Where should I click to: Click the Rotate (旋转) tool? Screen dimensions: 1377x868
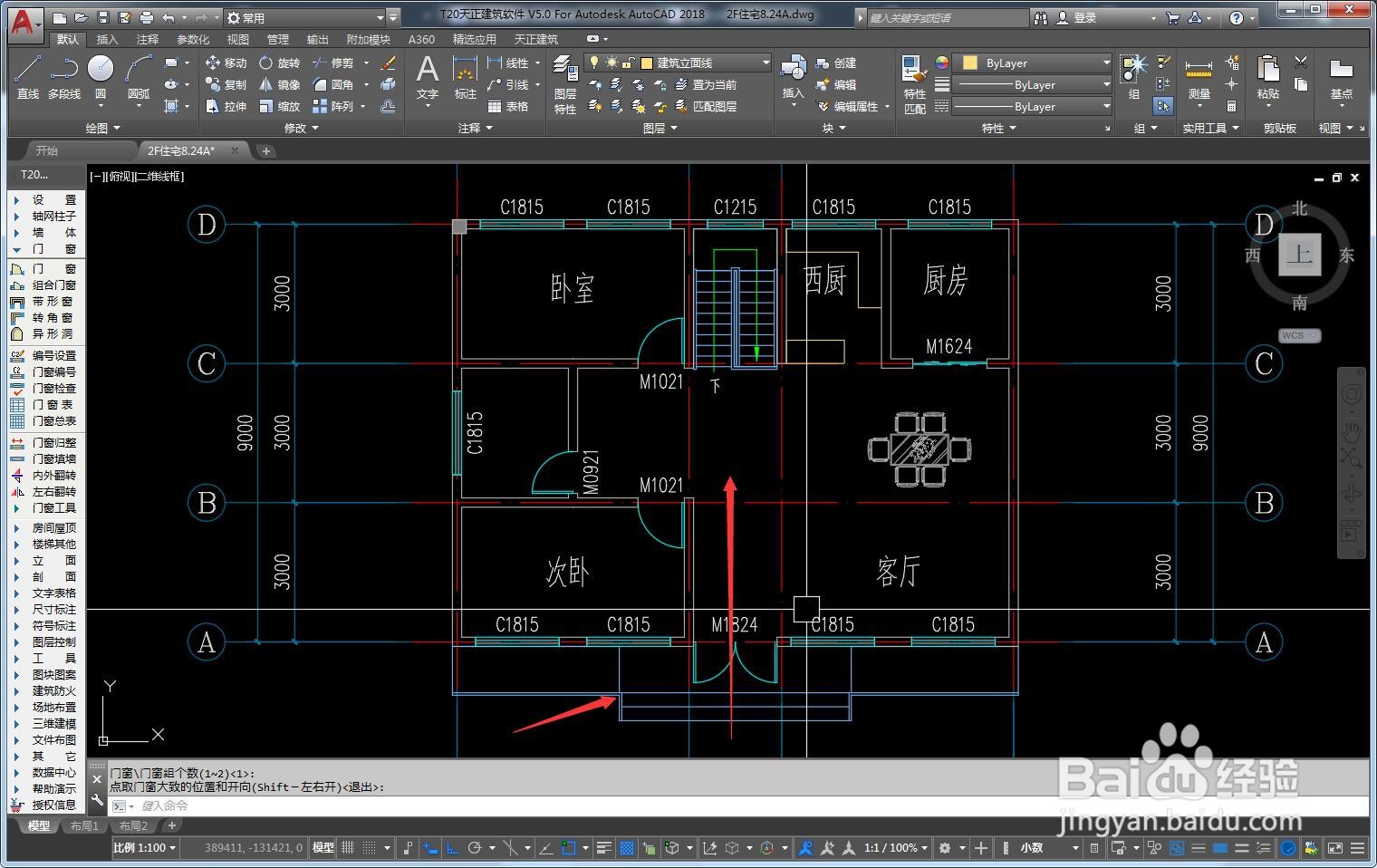click(x=280, y=63)
